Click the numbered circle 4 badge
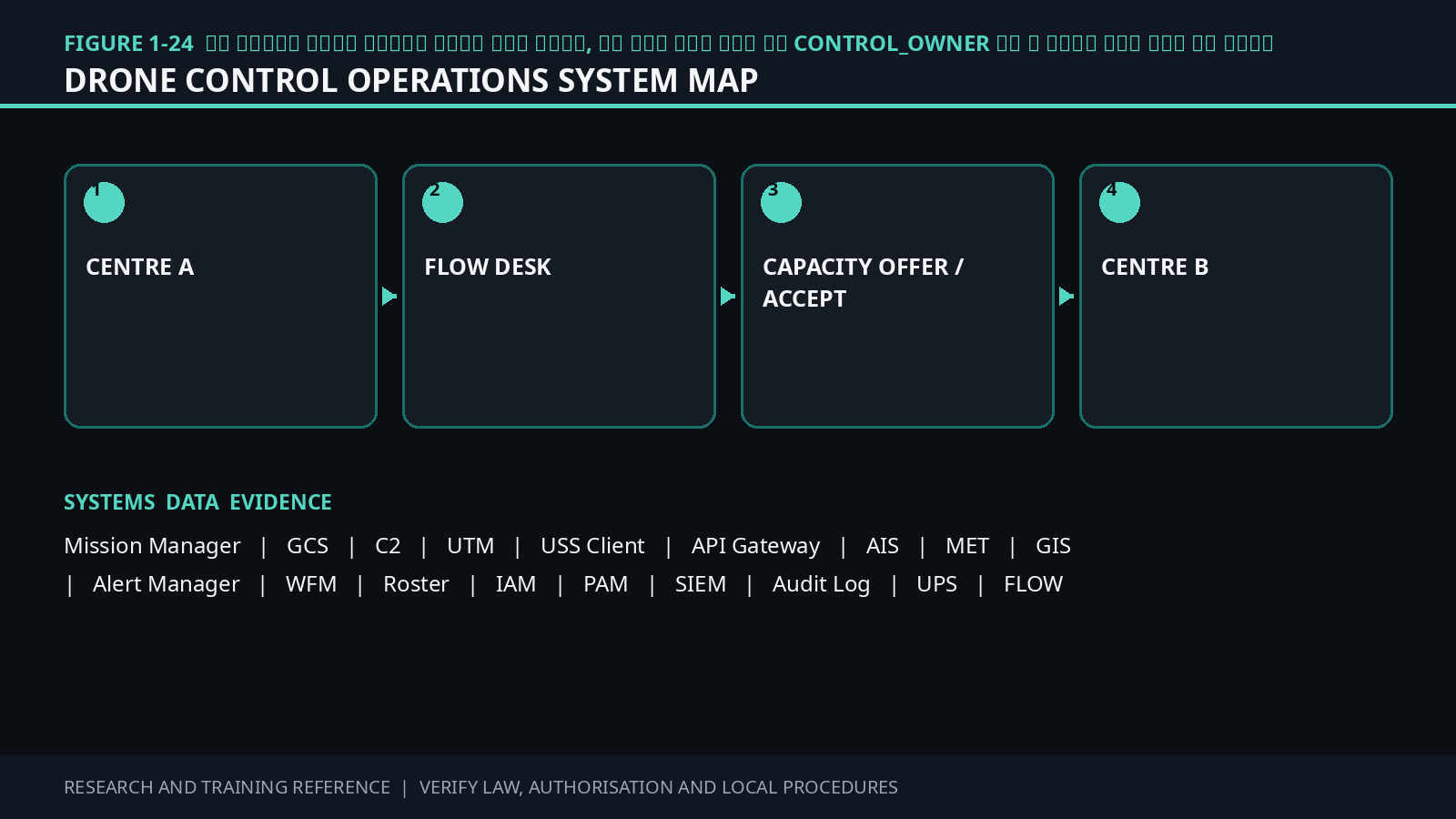The width and height of the screenshot is (1456, 819). [1119, 202]
